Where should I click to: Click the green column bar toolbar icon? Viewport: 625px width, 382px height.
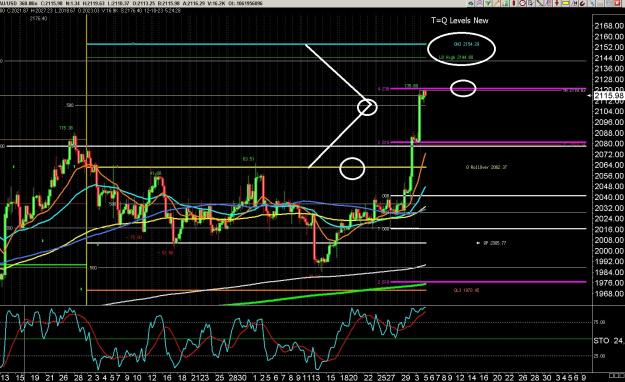tap(505, 3)
